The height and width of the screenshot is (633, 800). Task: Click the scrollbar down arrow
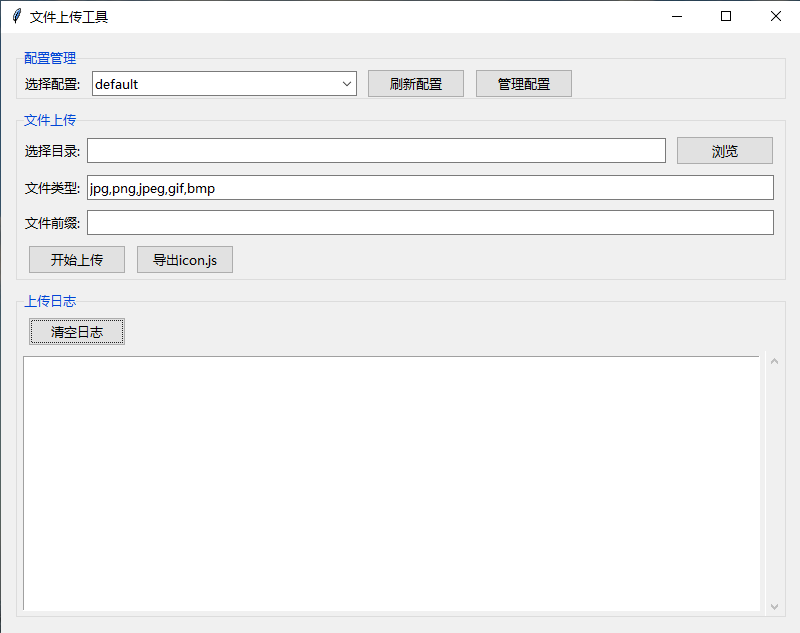[774, 605]
